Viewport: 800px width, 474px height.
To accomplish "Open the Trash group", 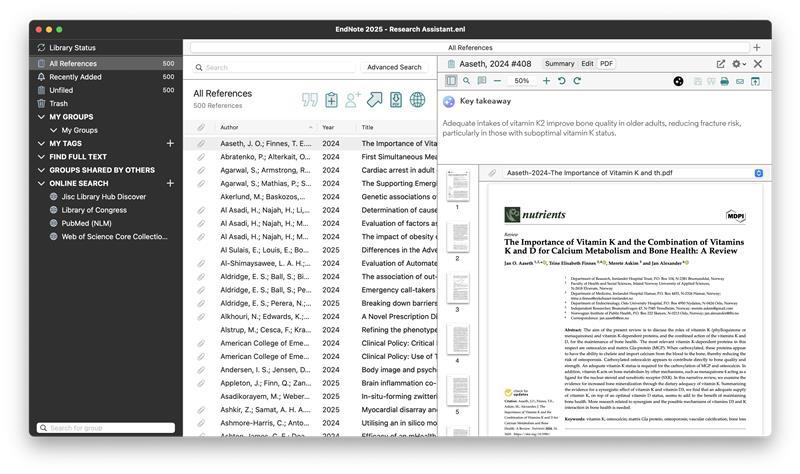I will coord(106,103).
